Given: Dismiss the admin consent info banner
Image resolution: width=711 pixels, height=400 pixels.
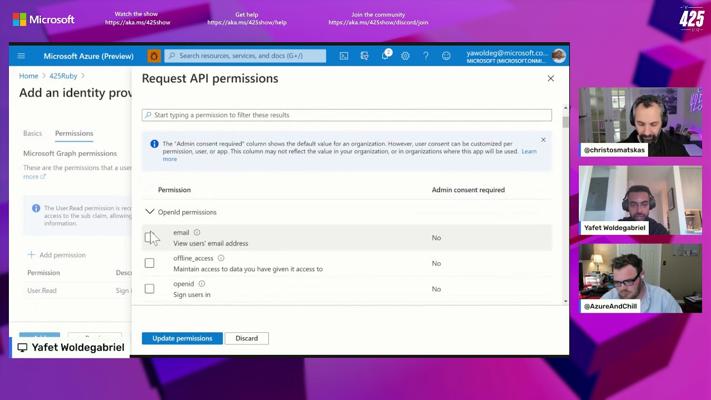Looking at the screenshot, I should (x=543, y=140).
